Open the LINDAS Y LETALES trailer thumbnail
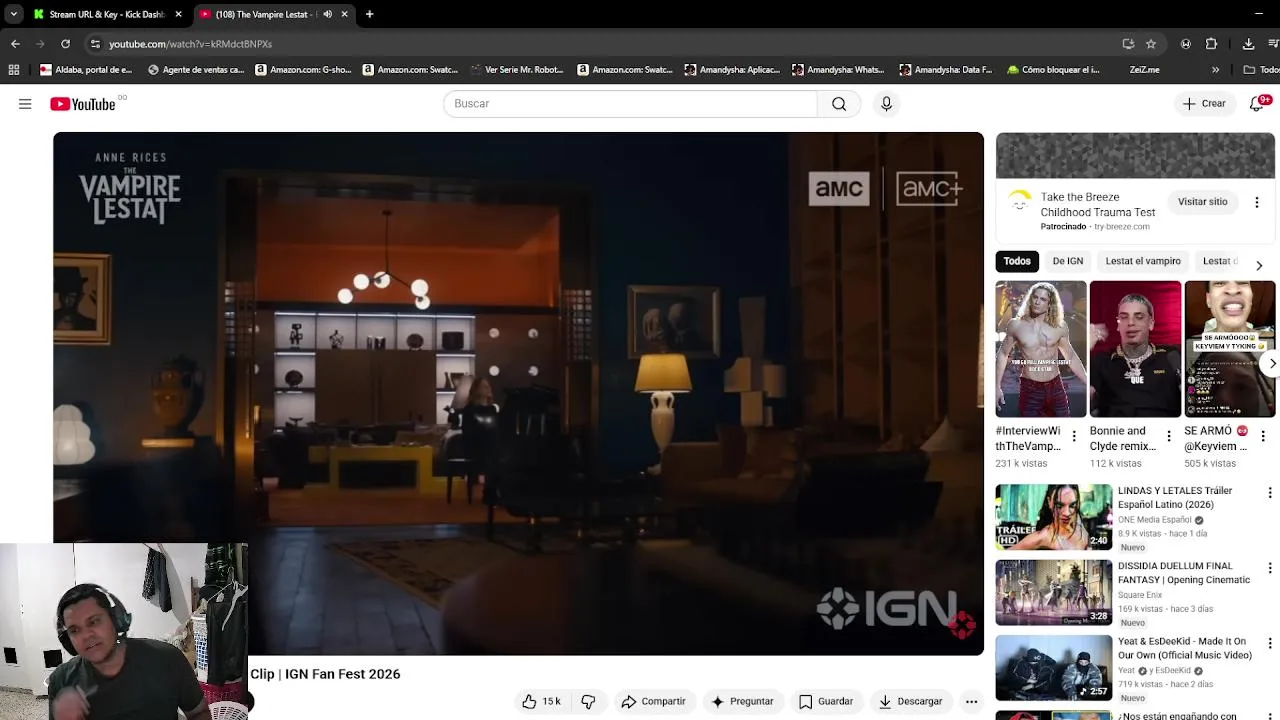The height and width of the screenshot is (720, 1280). (1053, 517)
